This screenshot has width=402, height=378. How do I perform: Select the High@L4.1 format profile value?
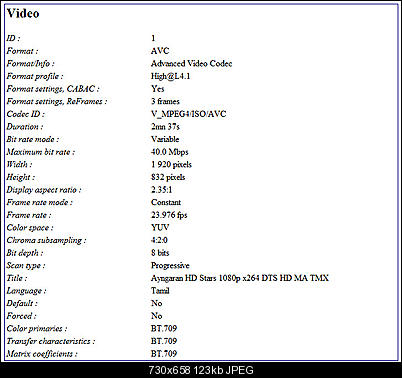[170, 76]
